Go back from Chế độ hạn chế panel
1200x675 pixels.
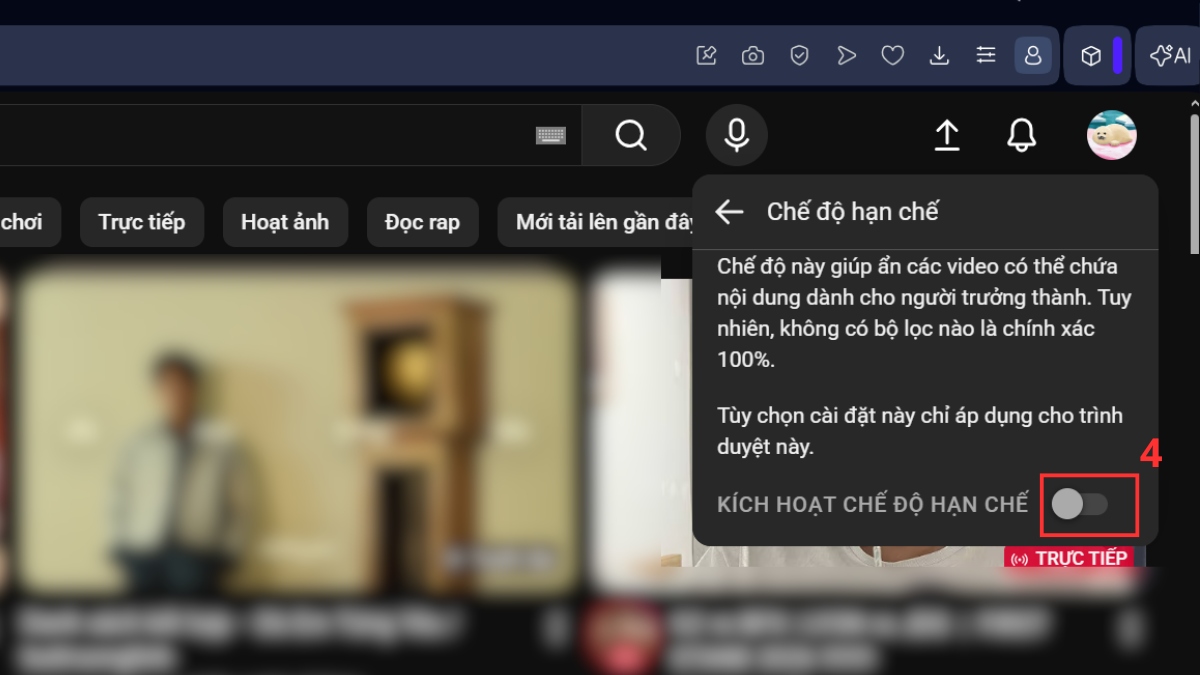click(729, 211)
